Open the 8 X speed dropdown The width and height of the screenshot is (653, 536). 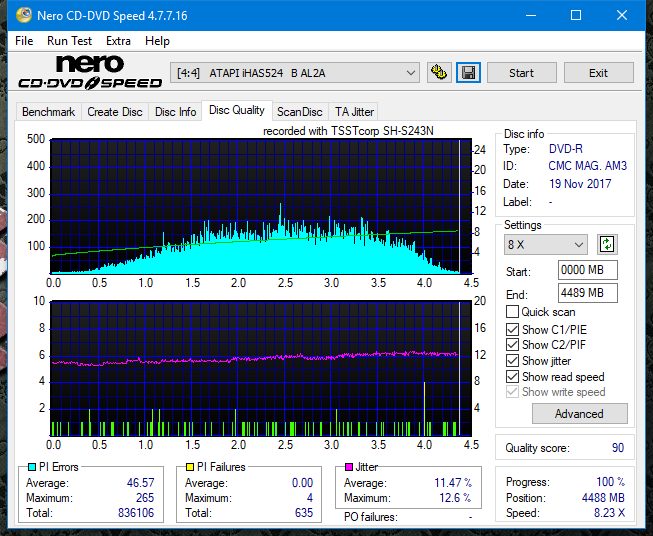click(546, 244)
